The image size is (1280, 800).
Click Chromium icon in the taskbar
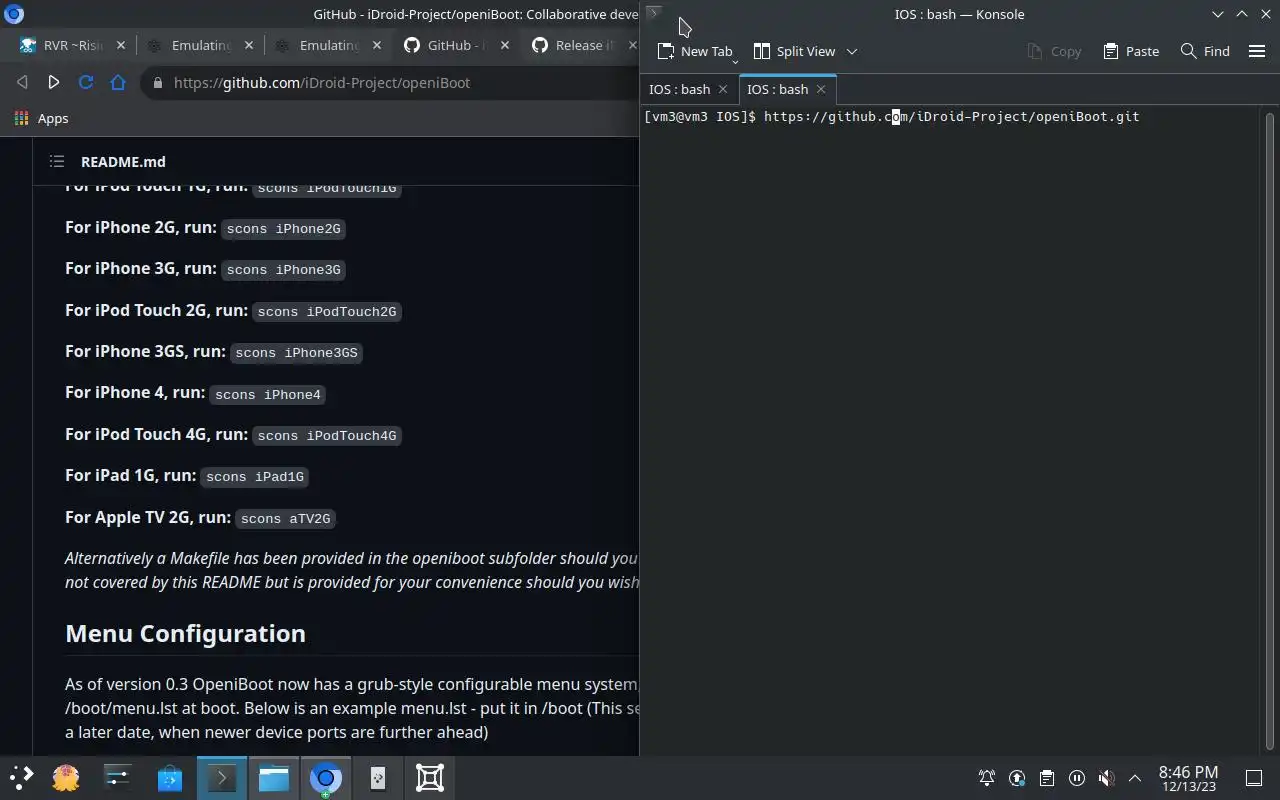point(326,777)
